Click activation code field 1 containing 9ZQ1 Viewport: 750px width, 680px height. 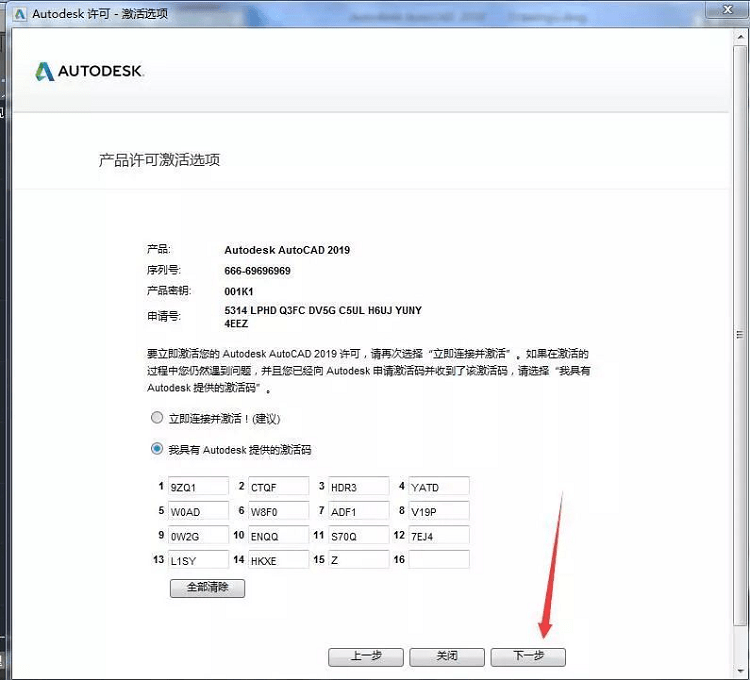199,486
